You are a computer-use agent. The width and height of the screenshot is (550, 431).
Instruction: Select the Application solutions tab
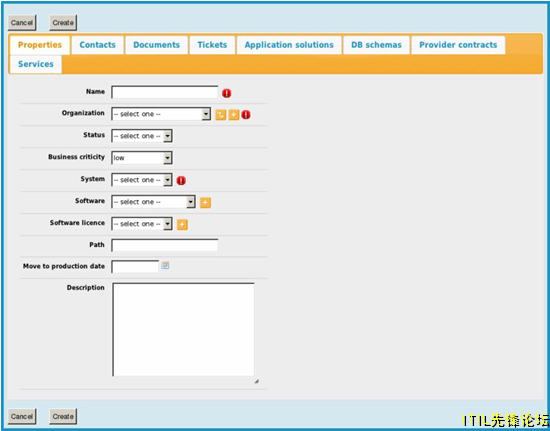[289, 45]
